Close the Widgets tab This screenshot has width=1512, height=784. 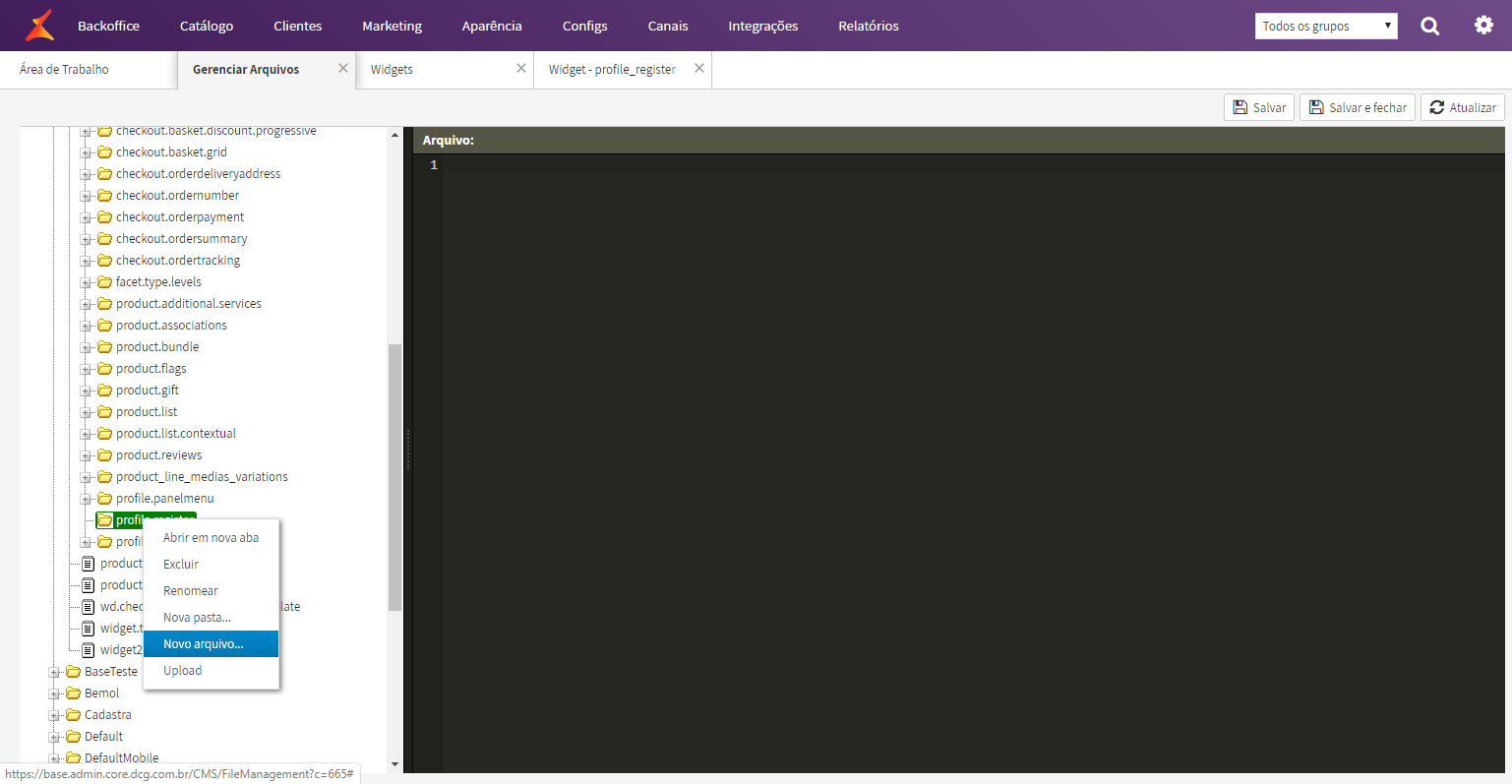tap(521, 68)
